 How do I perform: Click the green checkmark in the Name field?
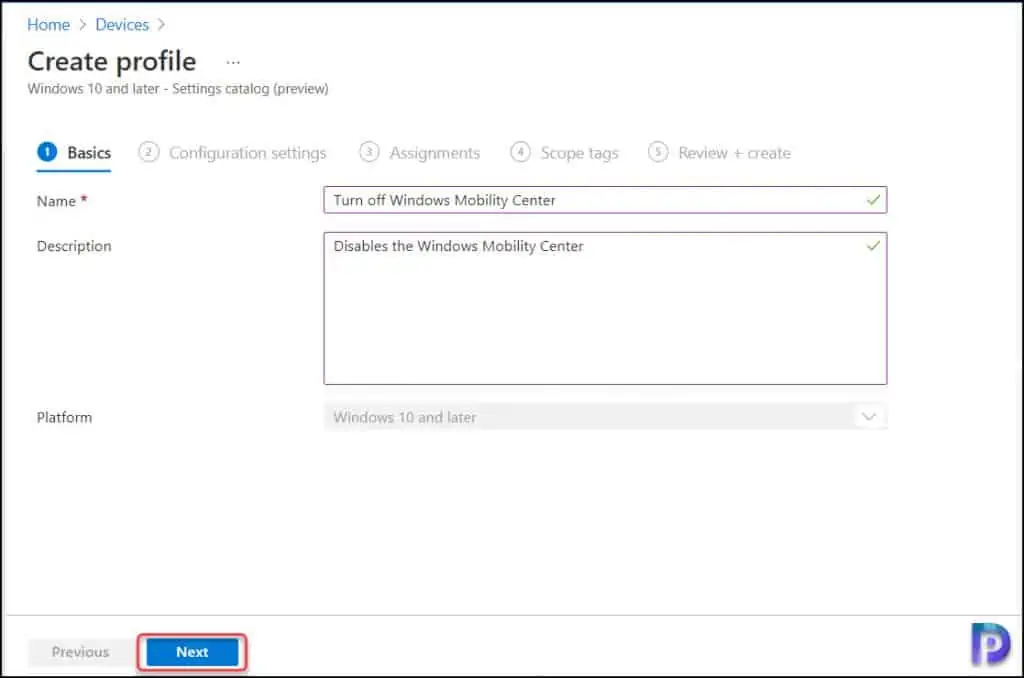click(873, 200)
